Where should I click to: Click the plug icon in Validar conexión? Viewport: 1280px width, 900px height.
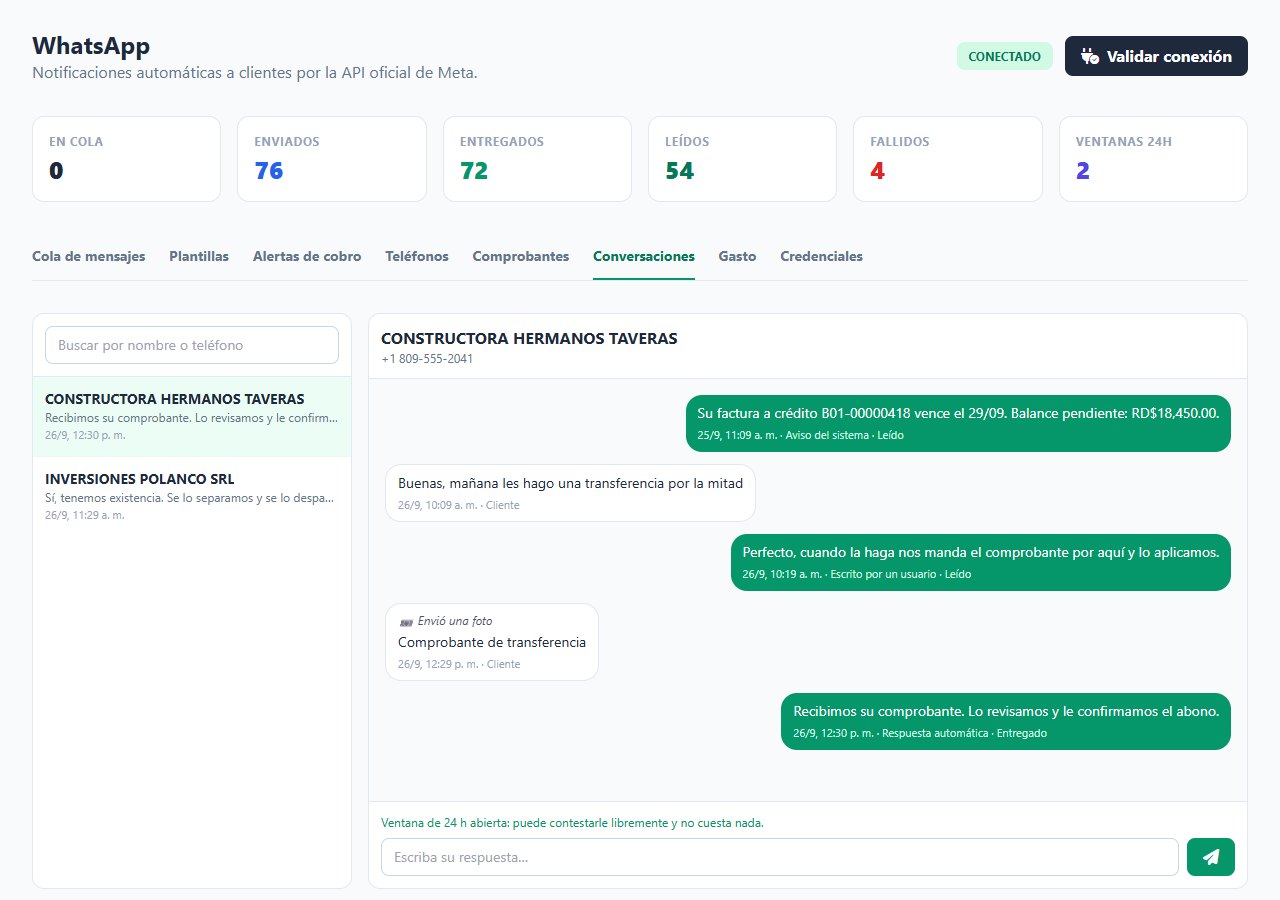pos(1090,57)
